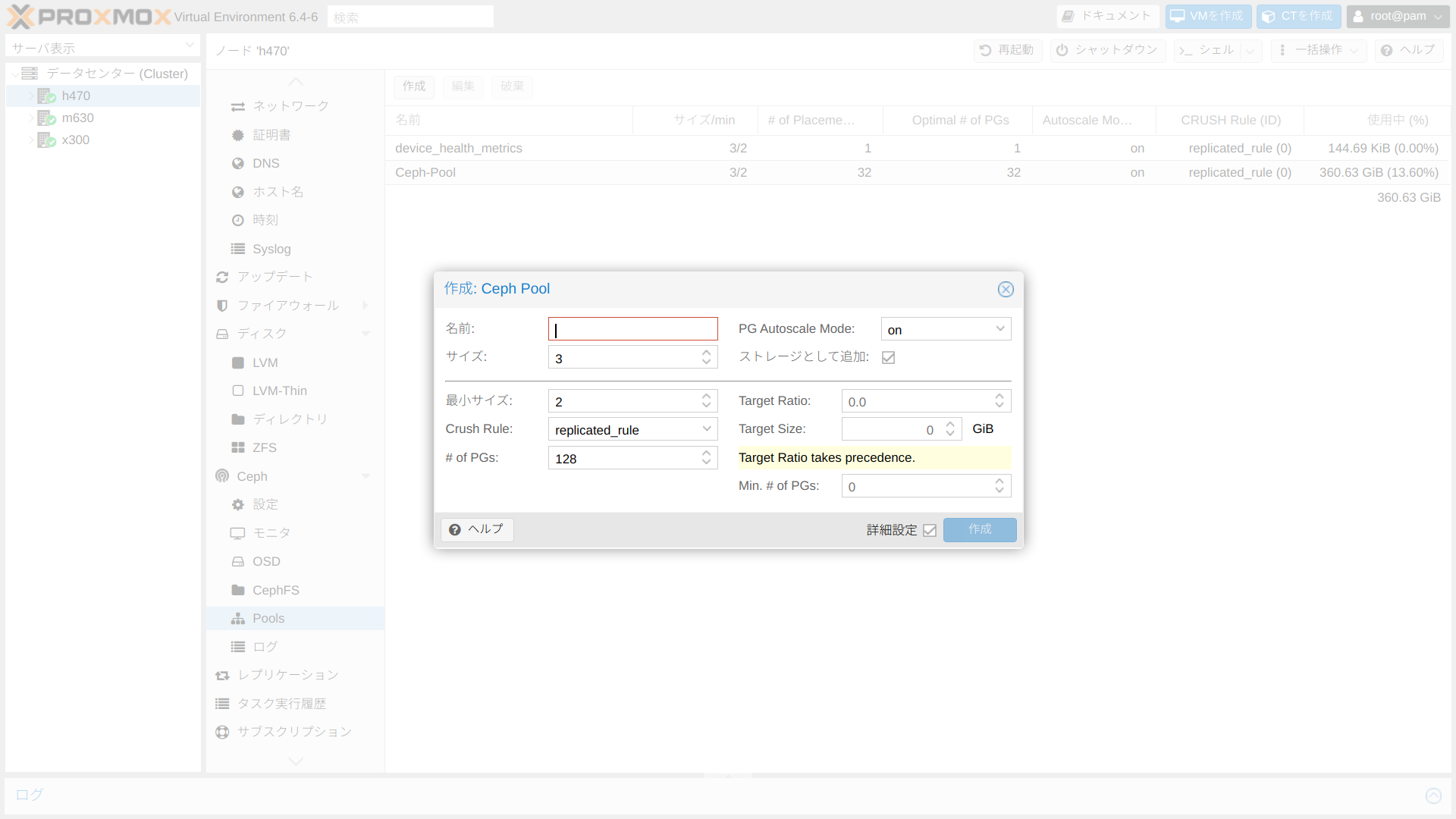Click the Pools icon in sidebar
Screen dimensions: 1456x819
point(238,619)
